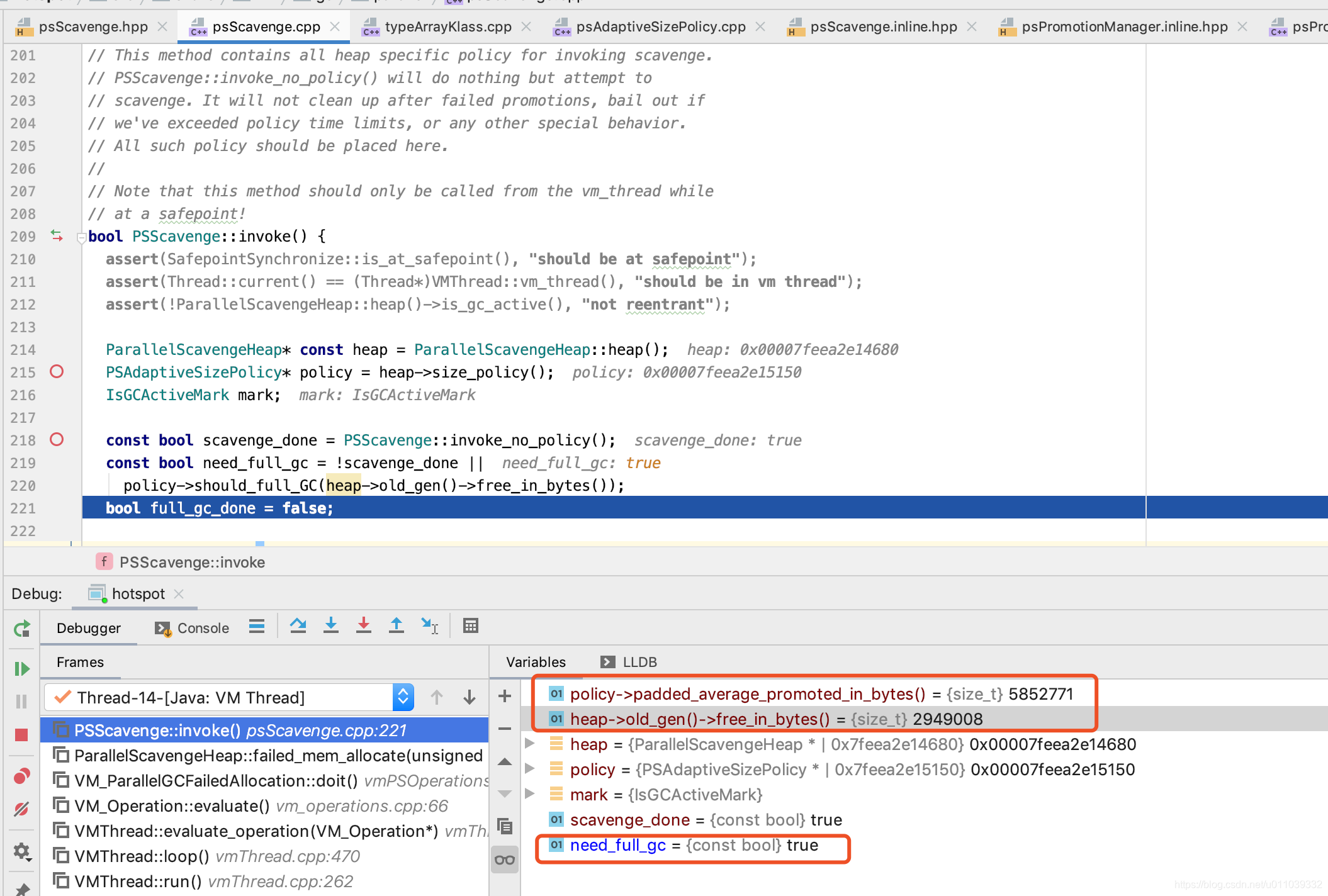Click the Step Over debugger icon

(298, 626)
